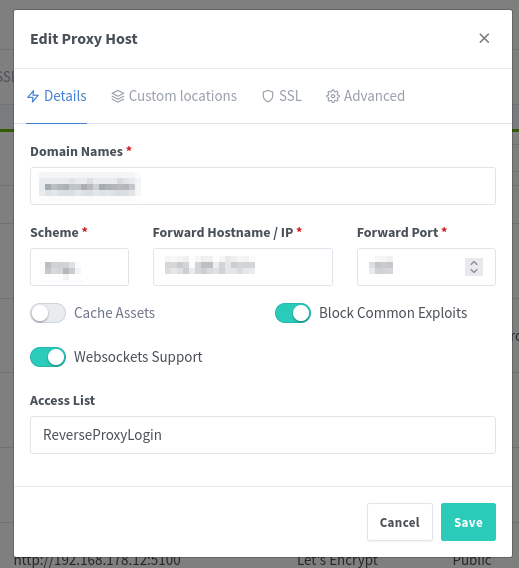The image size is (519, 568).
Task: Open the Scheme dropdown
Action: [x=79, y=267]
